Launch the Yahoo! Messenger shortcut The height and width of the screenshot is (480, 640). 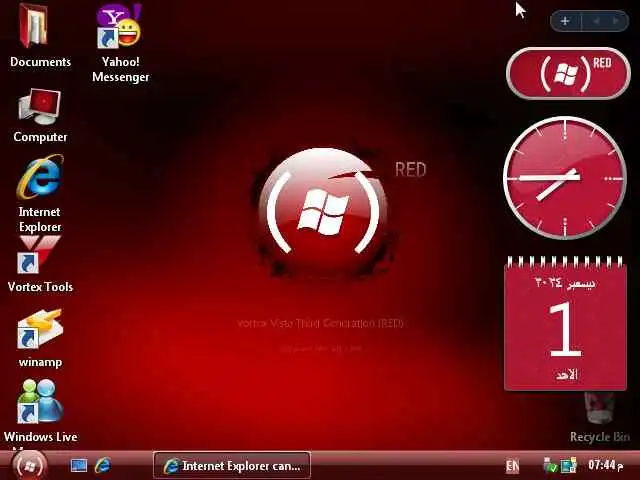(x=120, y=43)
